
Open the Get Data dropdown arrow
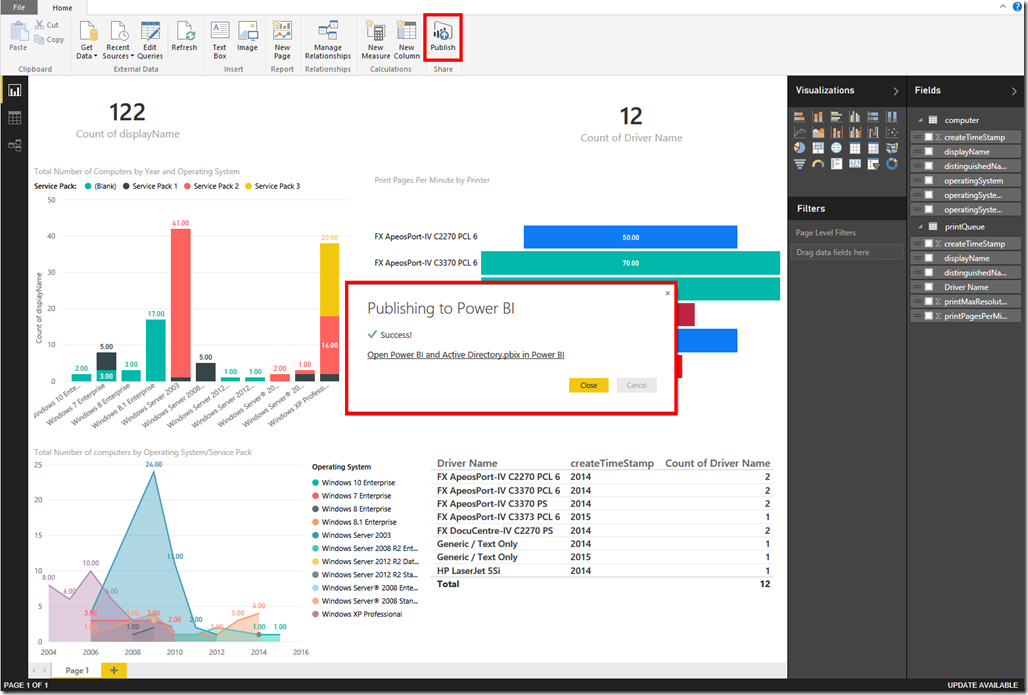96,56
